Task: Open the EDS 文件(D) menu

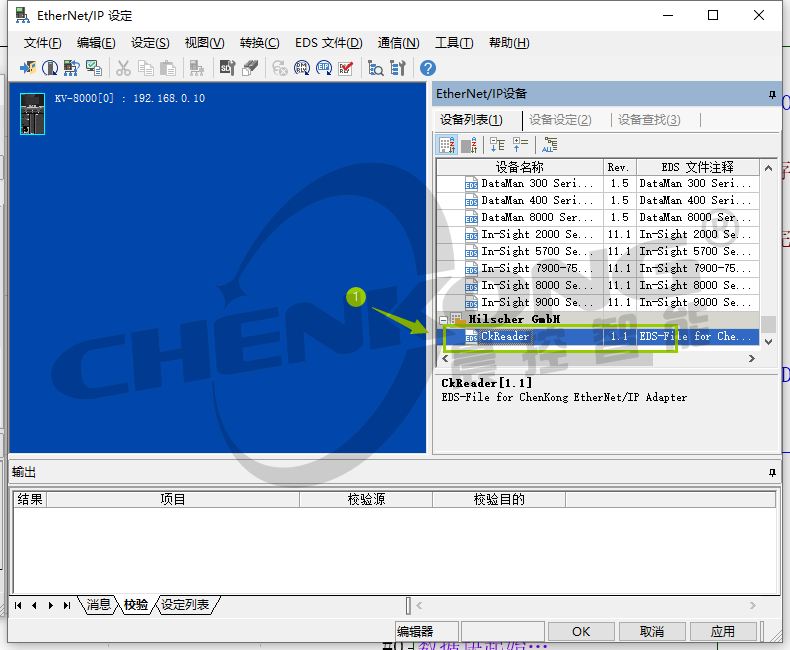Action: tap(328, 43)
